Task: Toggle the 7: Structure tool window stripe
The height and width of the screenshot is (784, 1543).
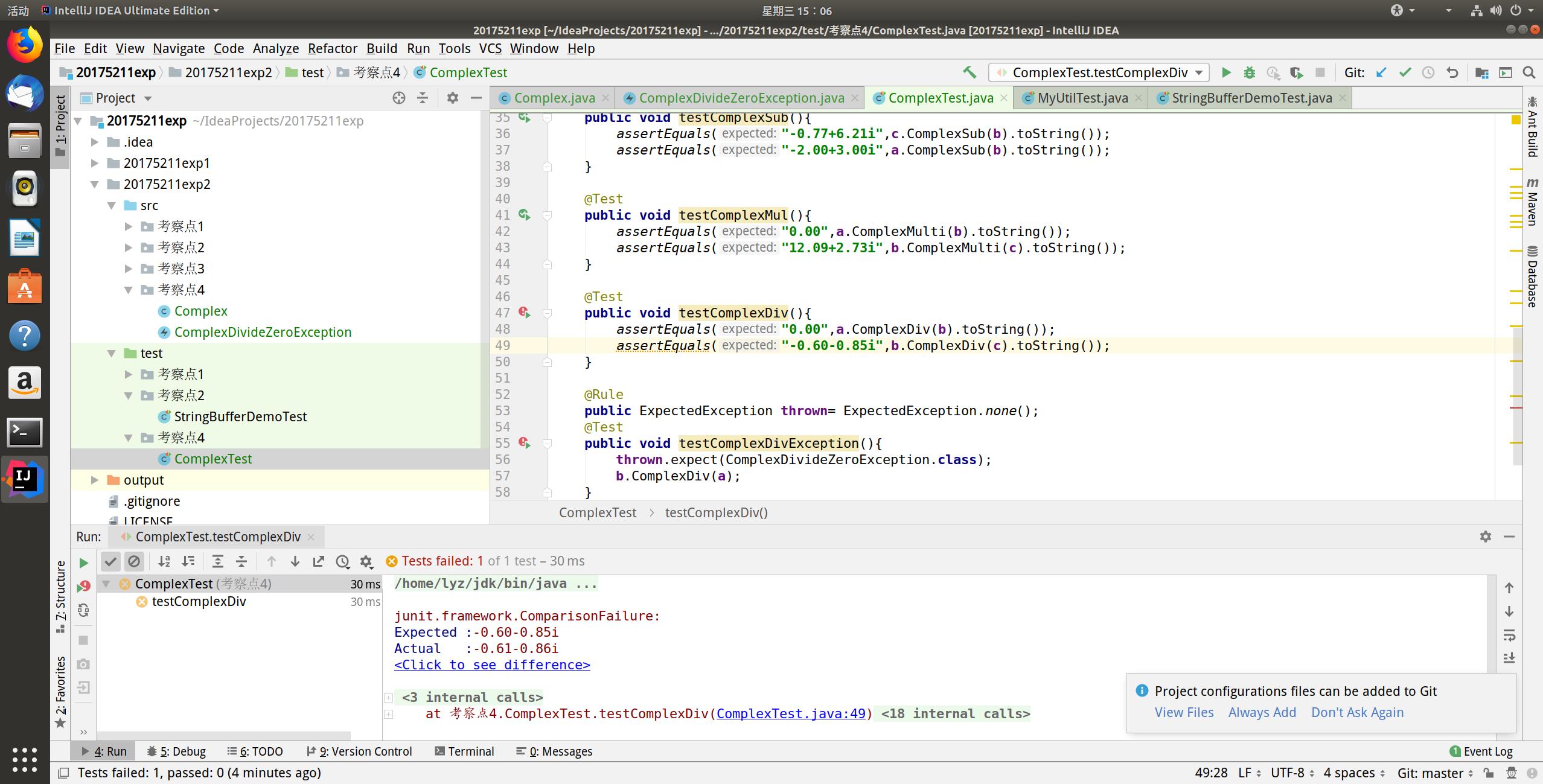Action: point(60,596)
